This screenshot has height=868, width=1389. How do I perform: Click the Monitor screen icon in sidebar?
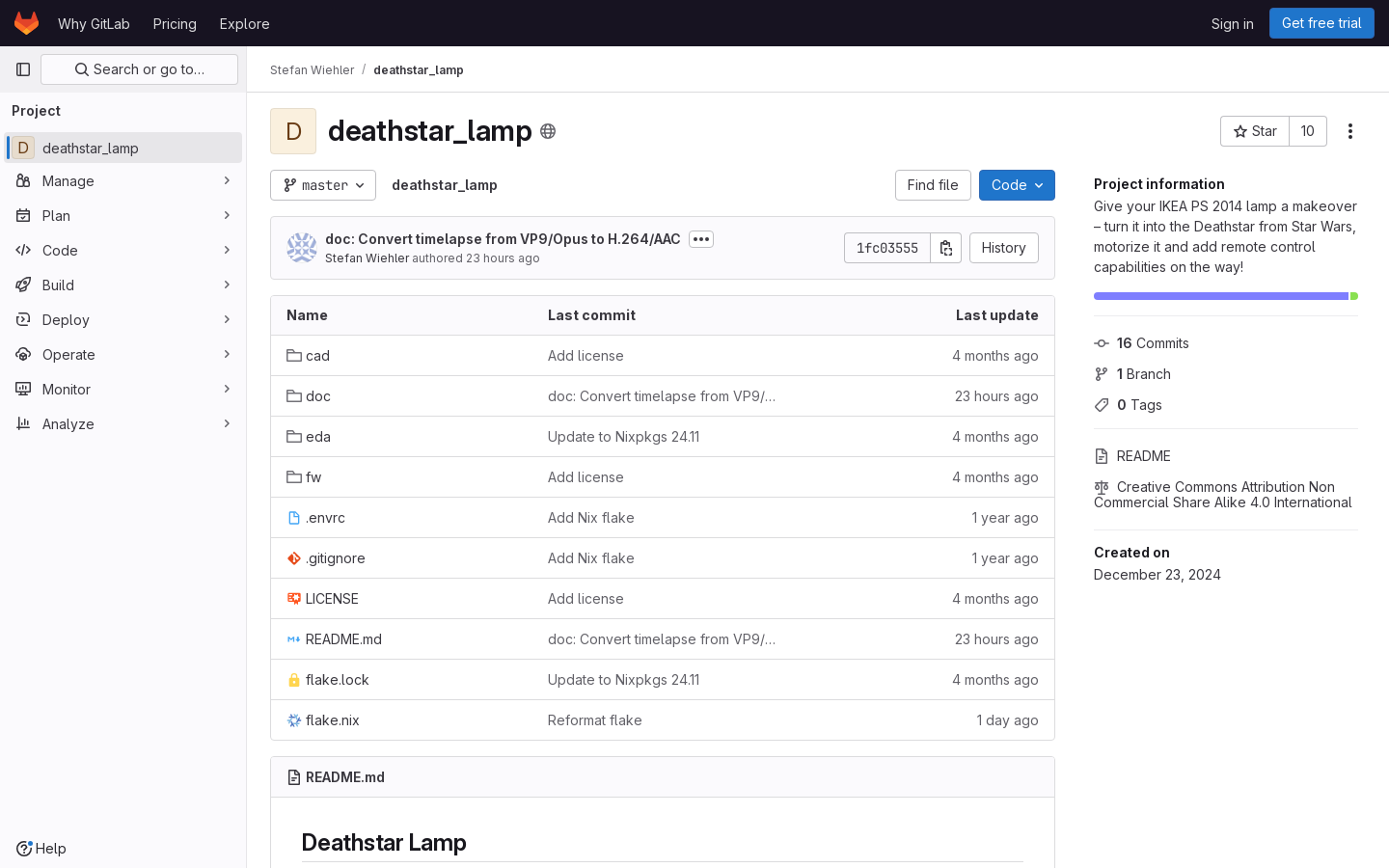click(x=23, y=390)
